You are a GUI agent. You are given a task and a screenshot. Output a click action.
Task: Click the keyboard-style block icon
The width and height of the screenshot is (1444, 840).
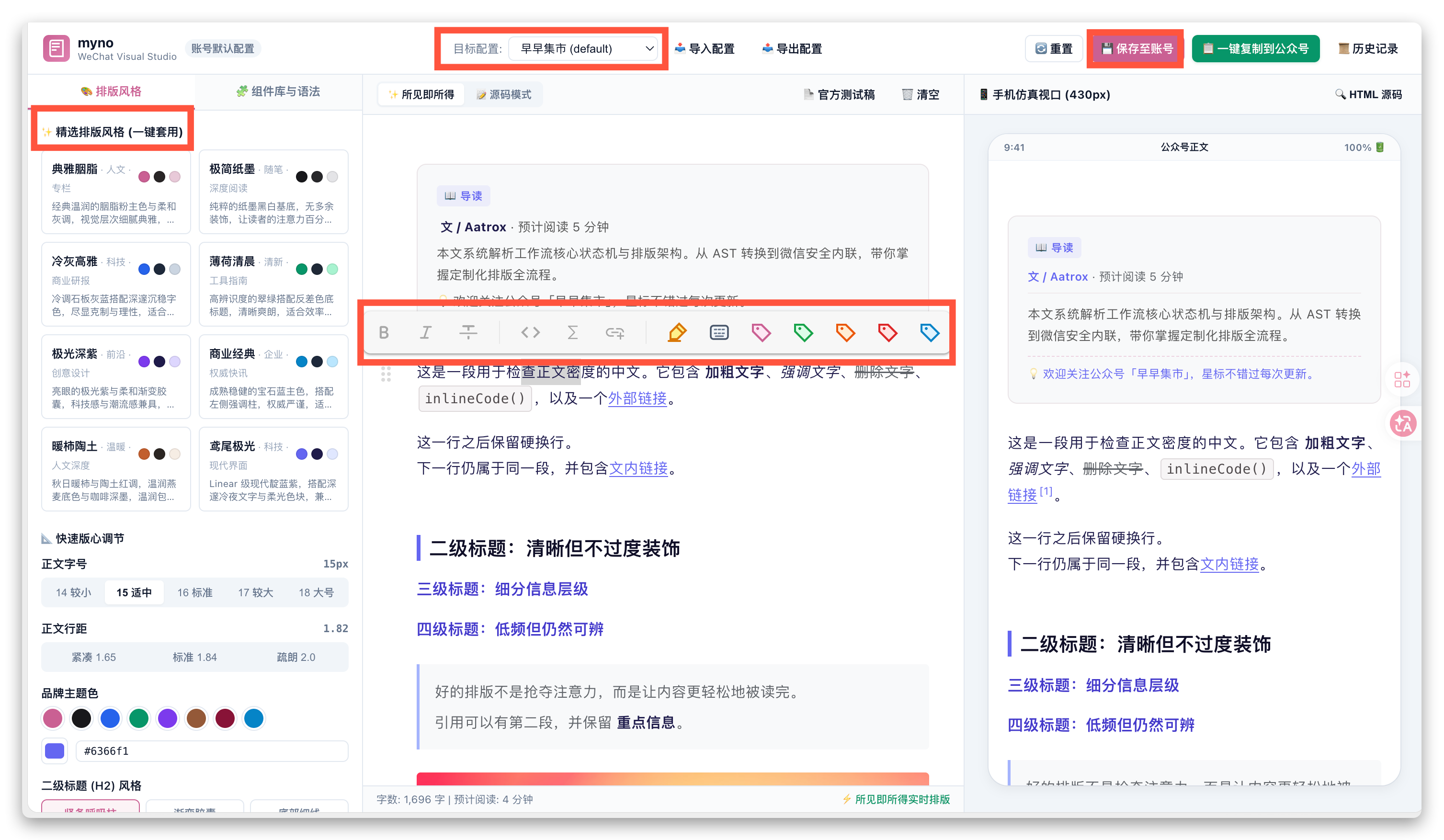click(x=718, y=332)
